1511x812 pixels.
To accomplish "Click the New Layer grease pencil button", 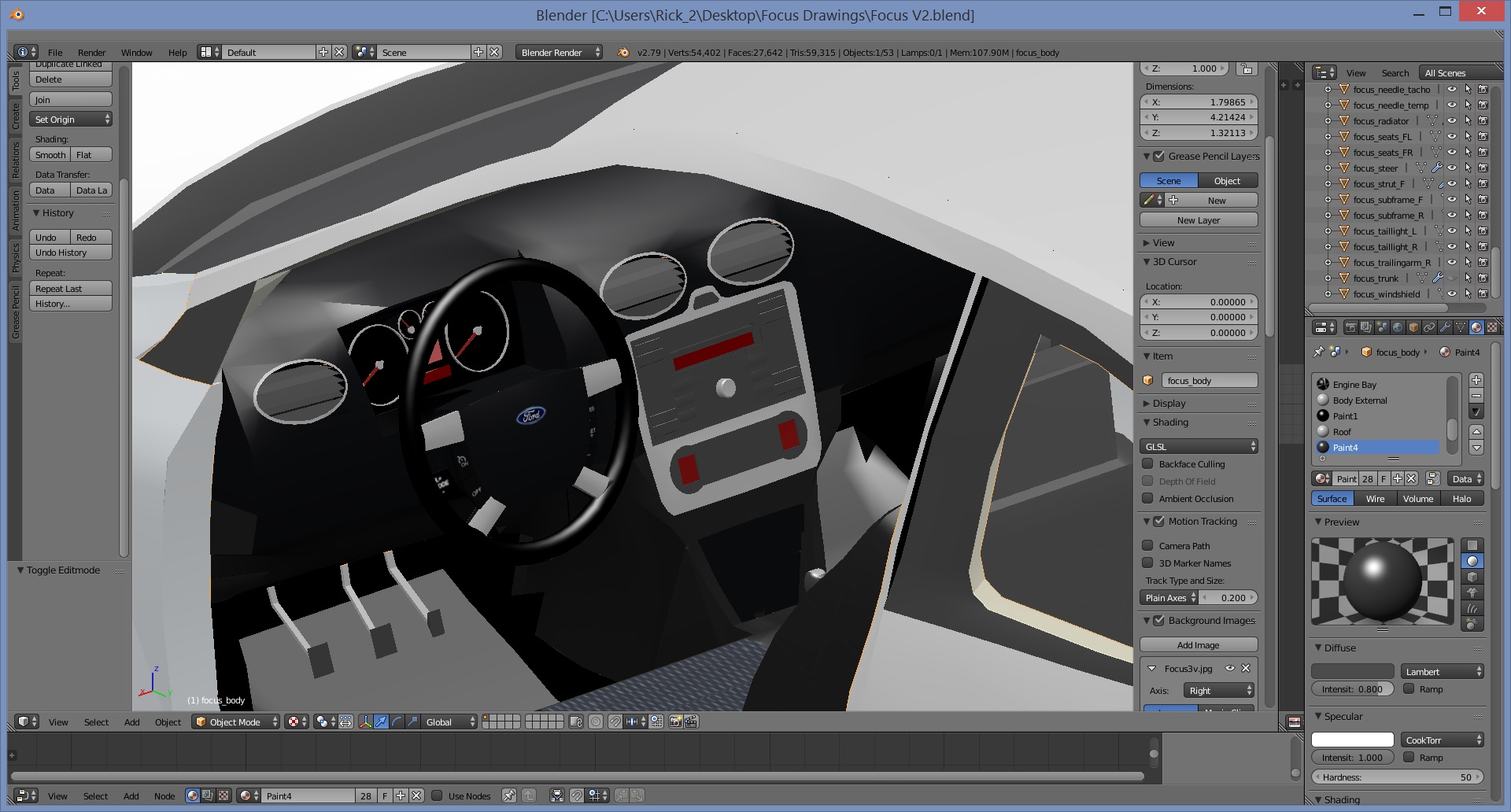I will tap(1199, 220).
